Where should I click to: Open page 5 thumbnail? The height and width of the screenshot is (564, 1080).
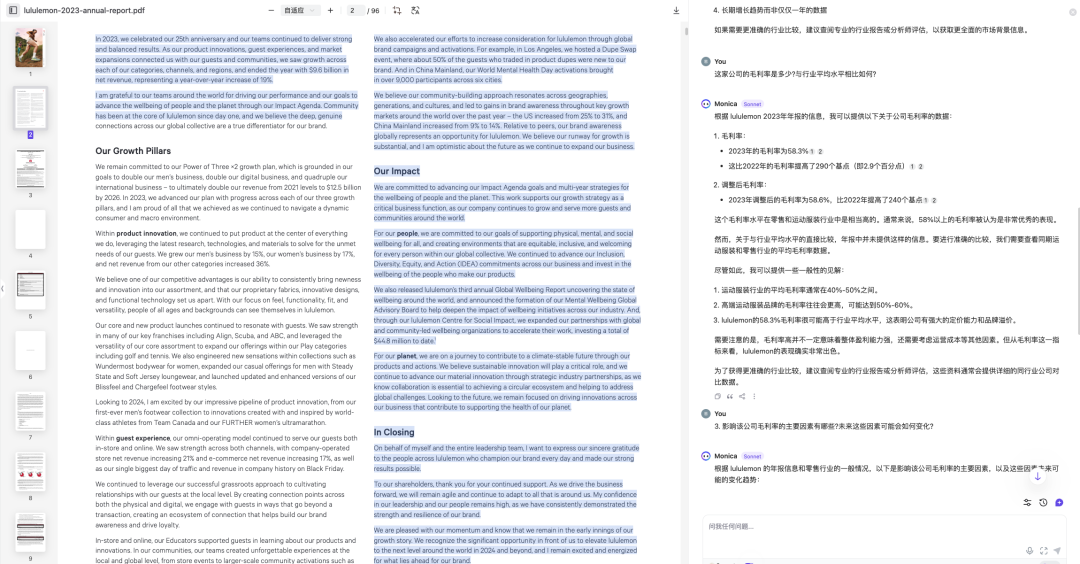coord(30,290)
